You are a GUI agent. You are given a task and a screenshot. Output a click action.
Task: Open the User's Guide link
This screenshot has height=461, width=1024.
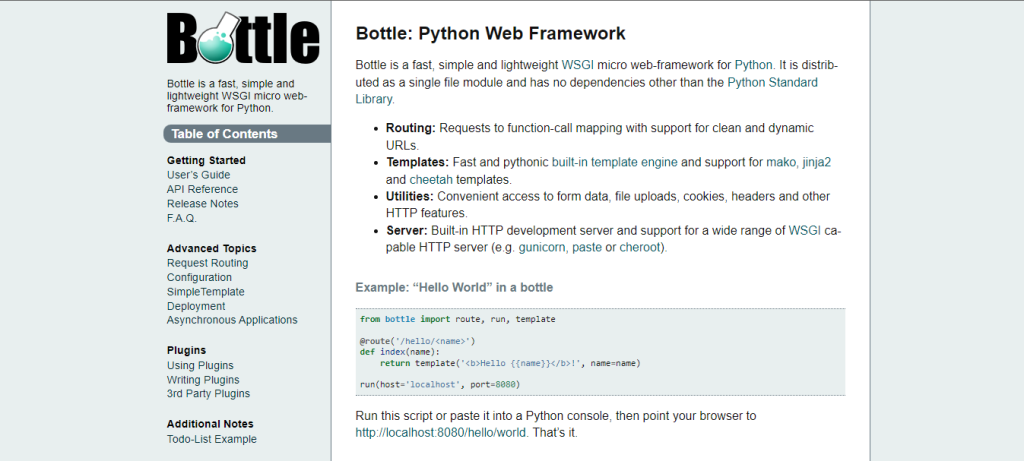[x=198, y=175]
